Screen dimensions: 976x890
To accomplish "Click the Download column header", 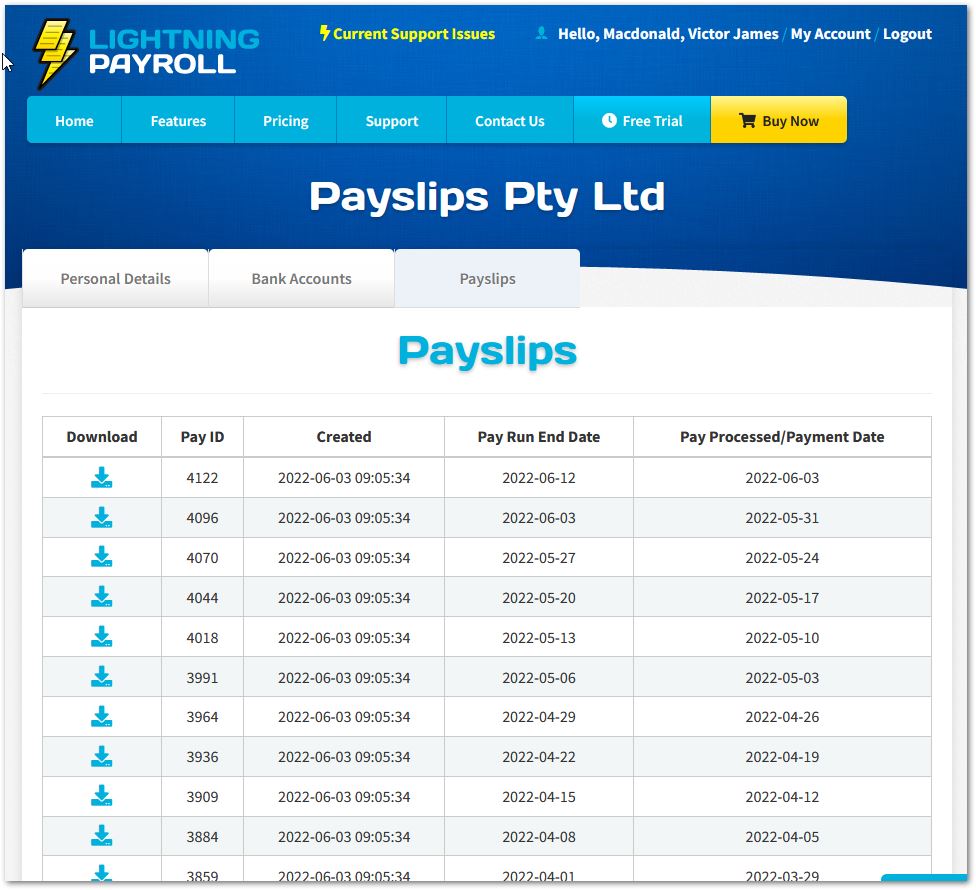I will (x=102, y=437).
